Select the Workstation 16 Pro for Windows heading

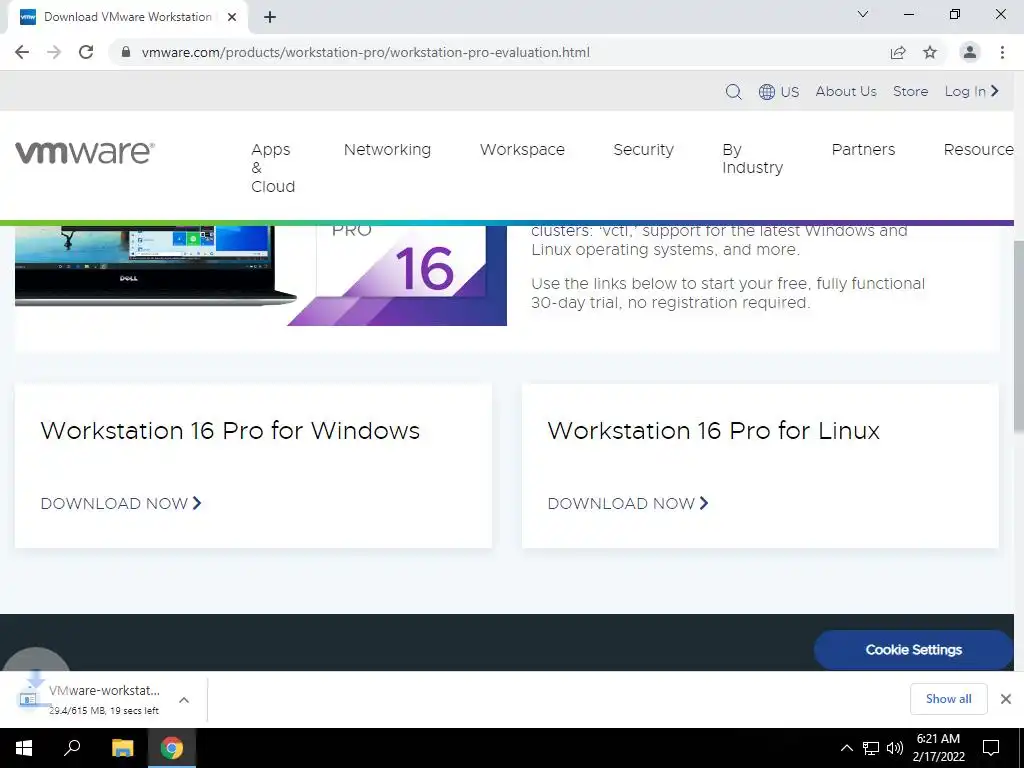230,431
